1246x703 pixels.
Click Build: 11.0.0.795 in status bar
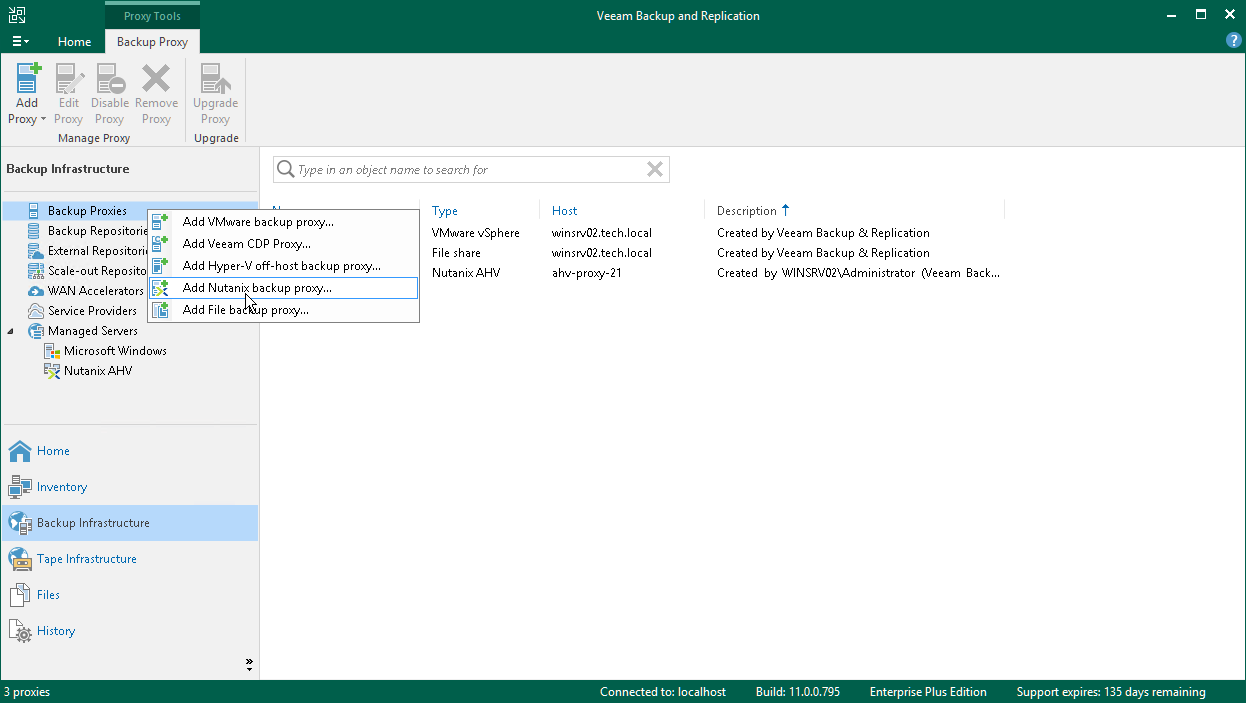(798, 692)
